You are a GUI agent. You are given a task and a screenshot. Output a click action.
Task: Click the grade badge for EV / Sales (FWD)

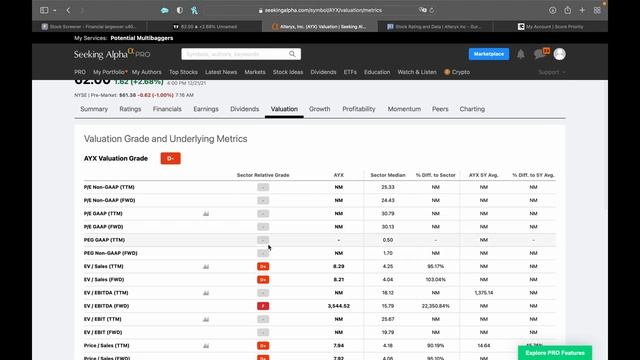263,280
